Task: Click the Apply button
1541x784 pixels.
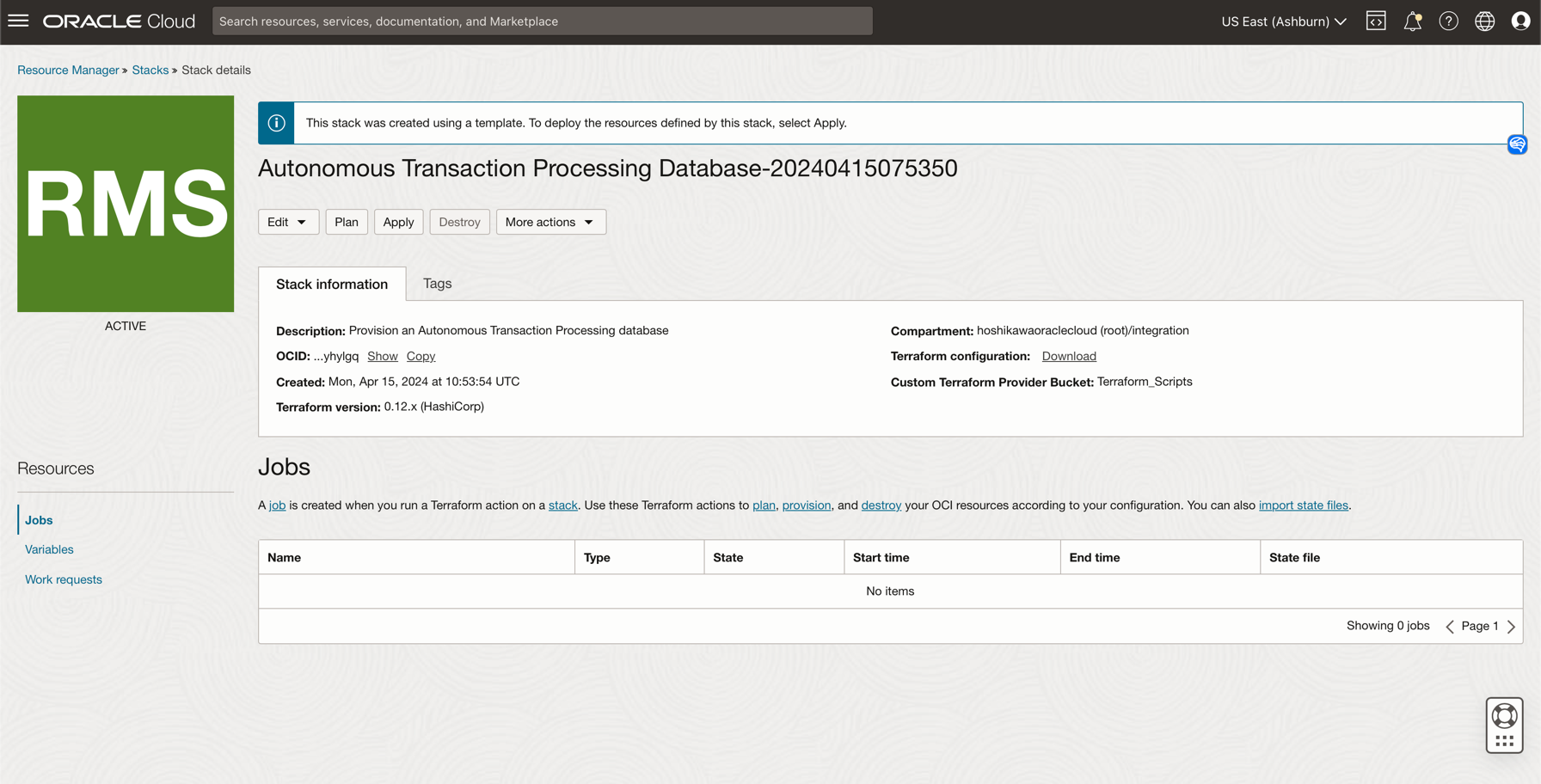Action: tap(398, 222)
